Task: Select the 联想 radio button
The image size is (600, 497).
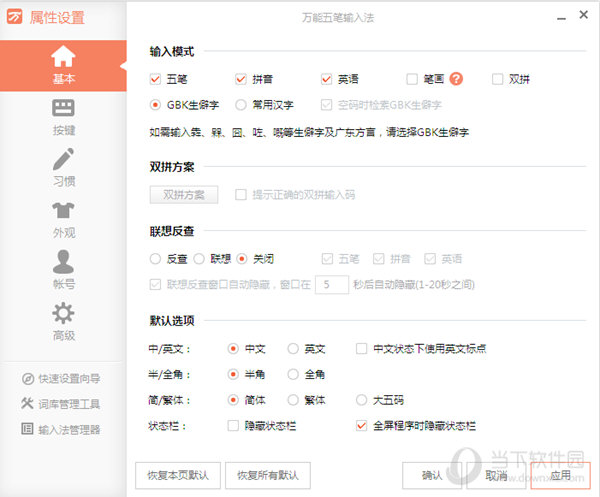Action: [x=199, y=259]
